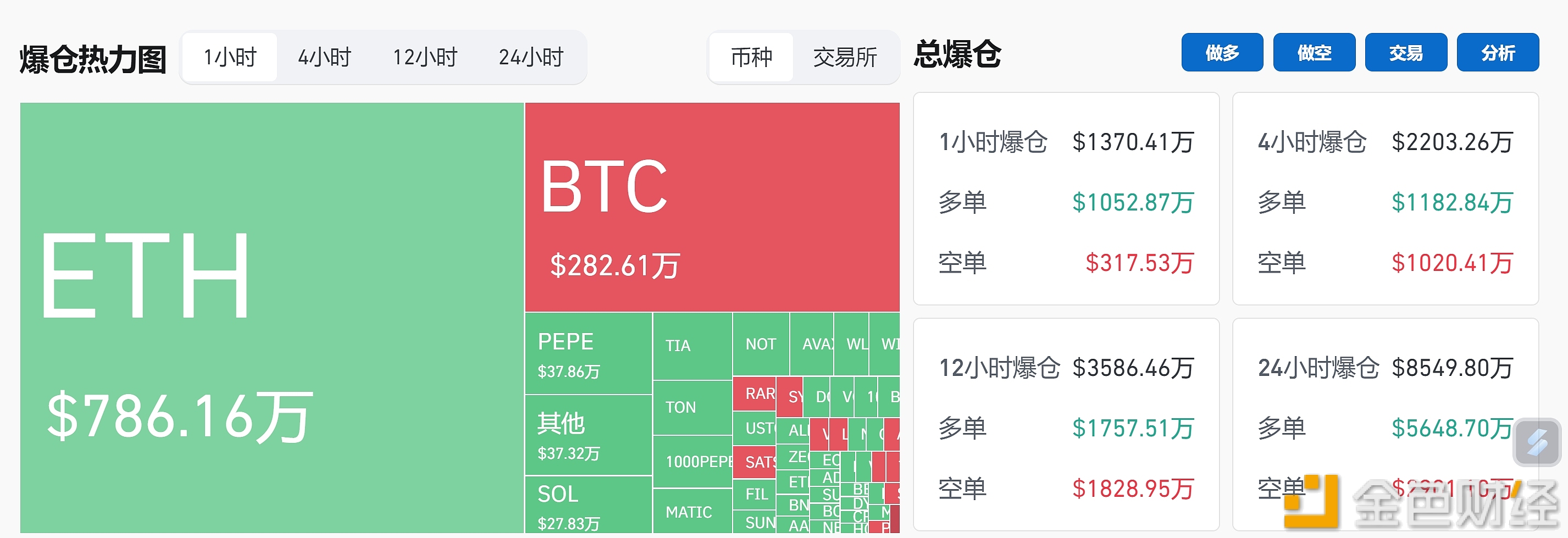
Task: Click the TON heatmap tile
Action: [x=692, y=407]
